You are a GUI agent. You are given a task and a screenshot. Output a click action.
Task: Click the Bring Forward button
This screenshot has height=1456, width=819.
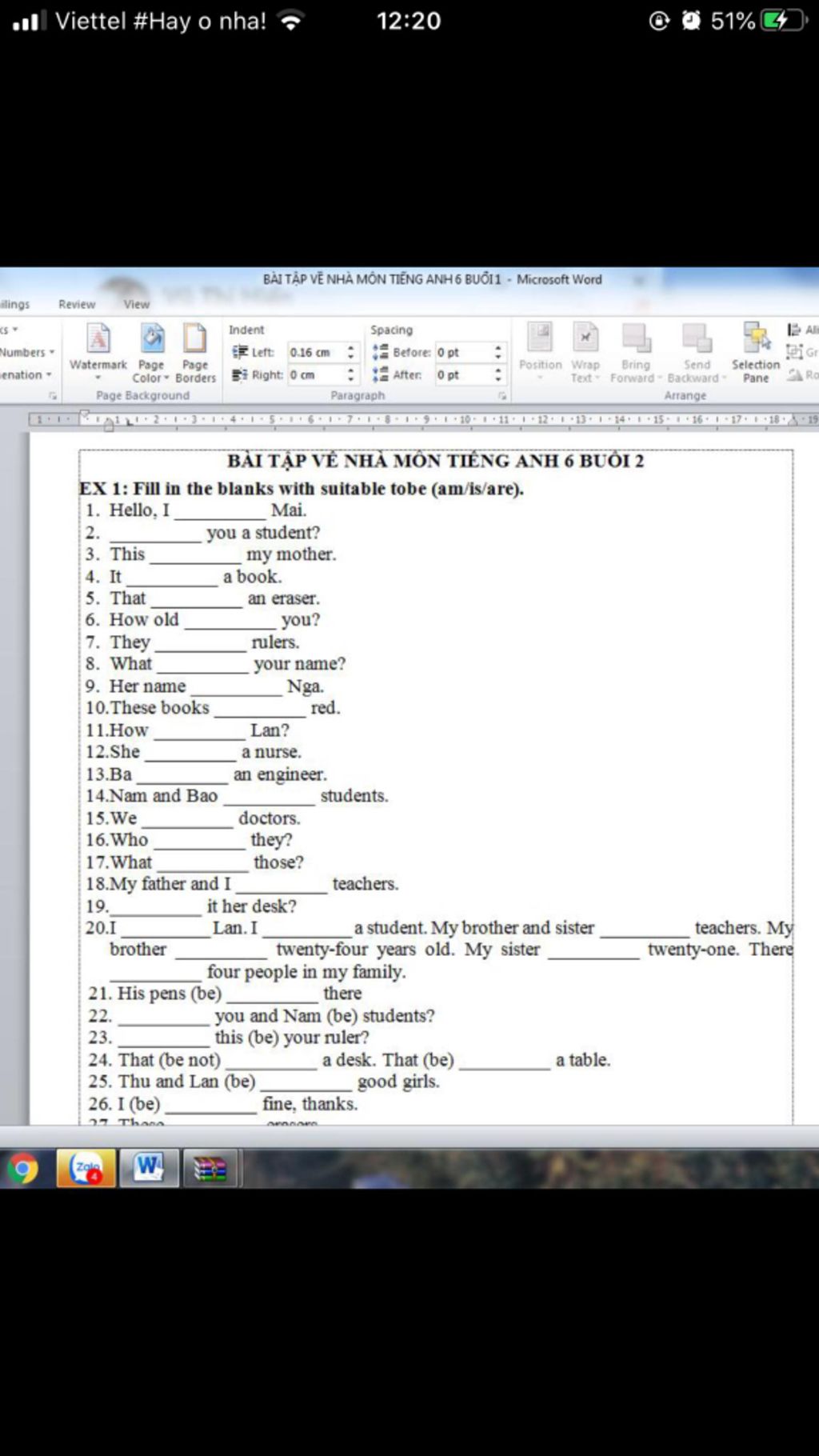tap(636, 353)
